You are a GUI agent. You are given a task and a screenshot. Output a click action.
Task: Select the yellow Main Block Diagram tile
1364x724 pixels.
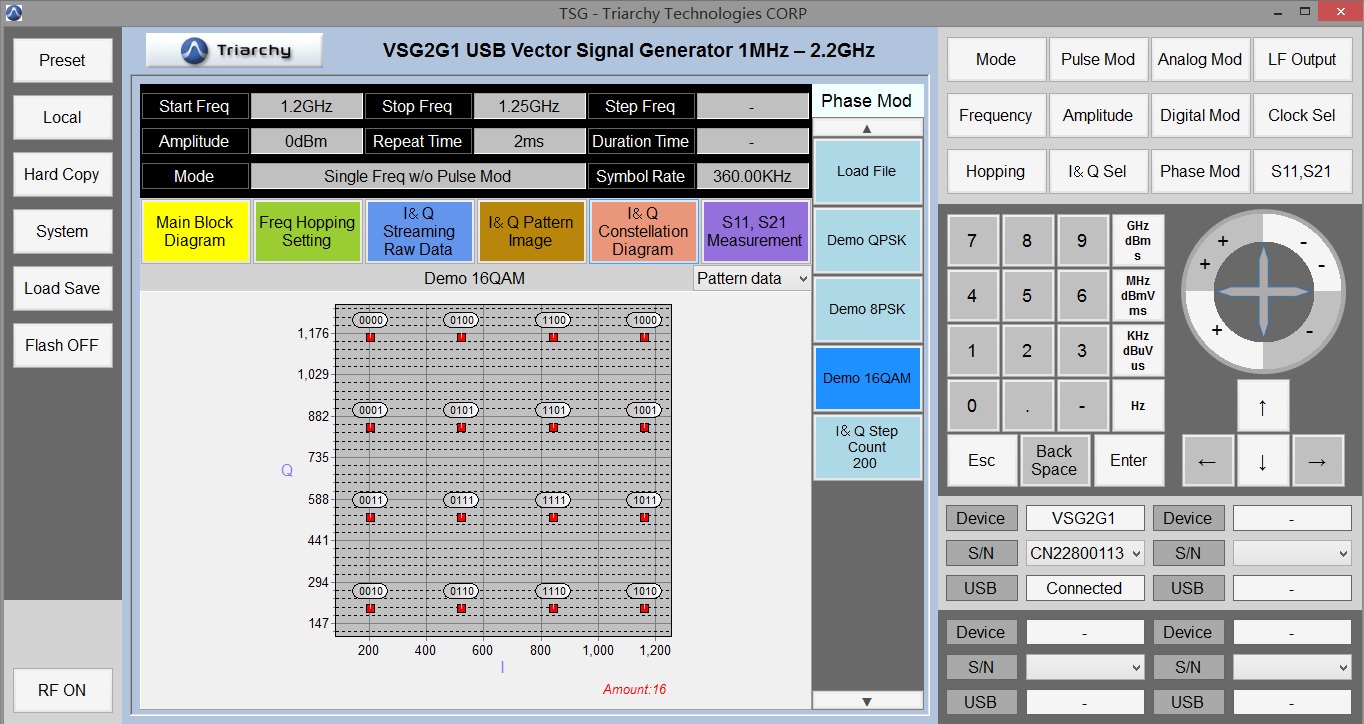tap(195, 231)
